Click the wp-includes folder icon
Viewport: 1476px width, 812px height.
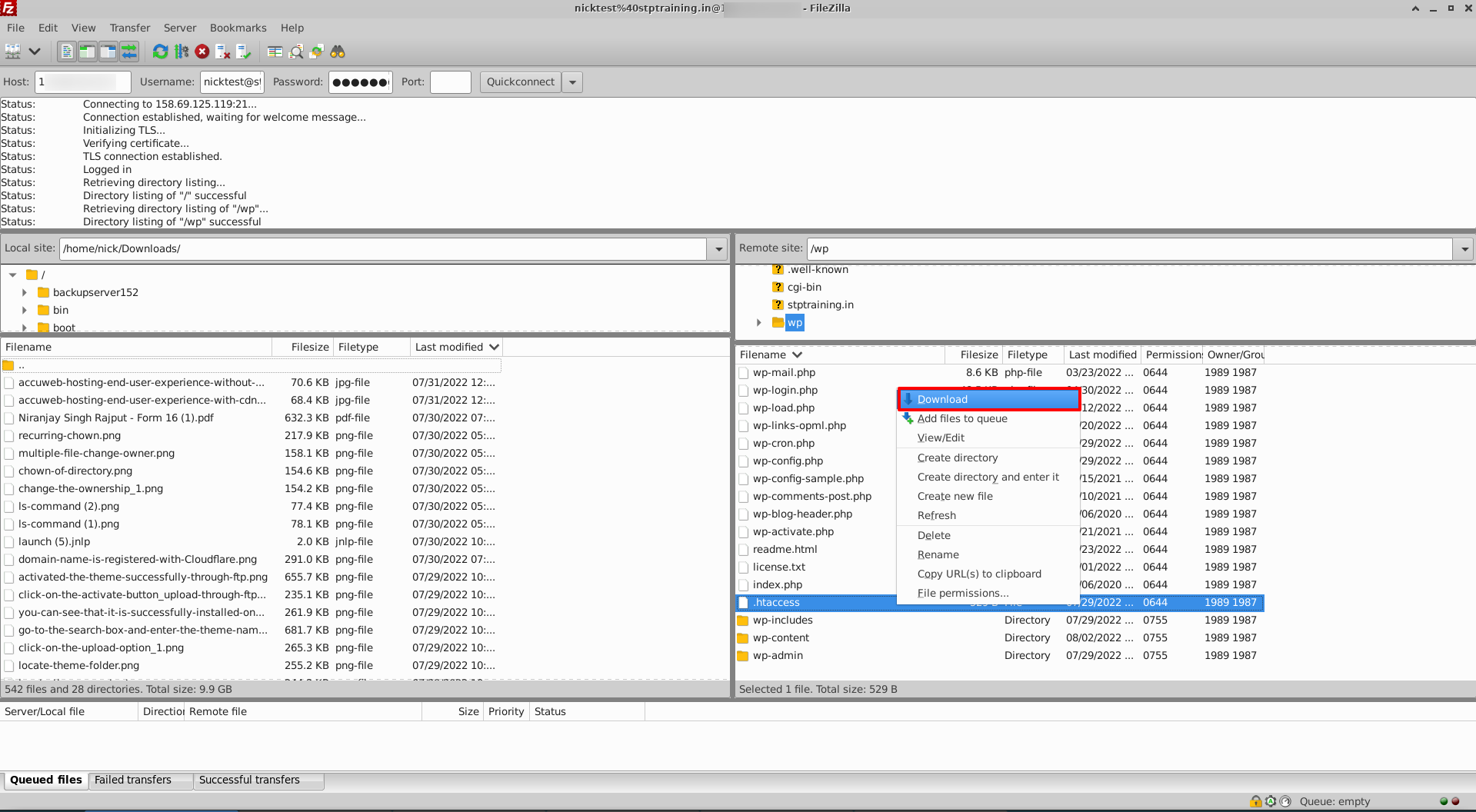(743, 621)
